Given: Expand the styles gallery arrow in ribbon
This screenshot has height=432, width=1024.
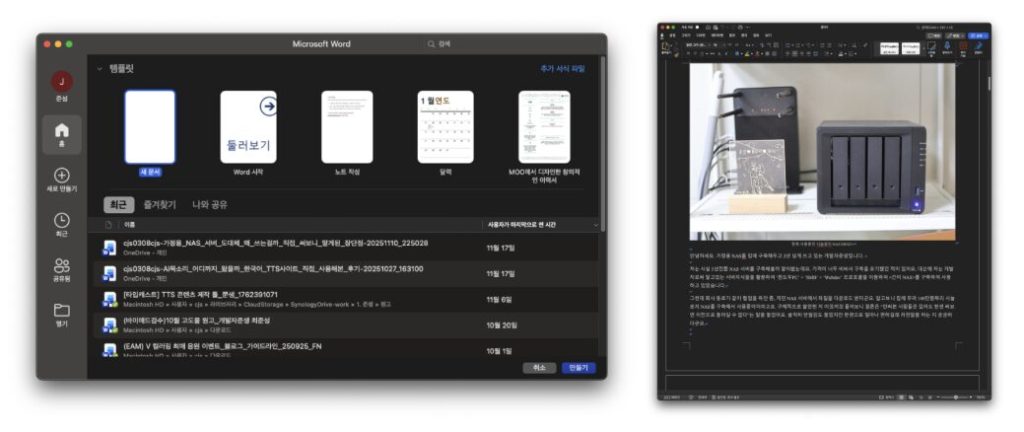Looking at the screenshot, I should tap(921, 47).
